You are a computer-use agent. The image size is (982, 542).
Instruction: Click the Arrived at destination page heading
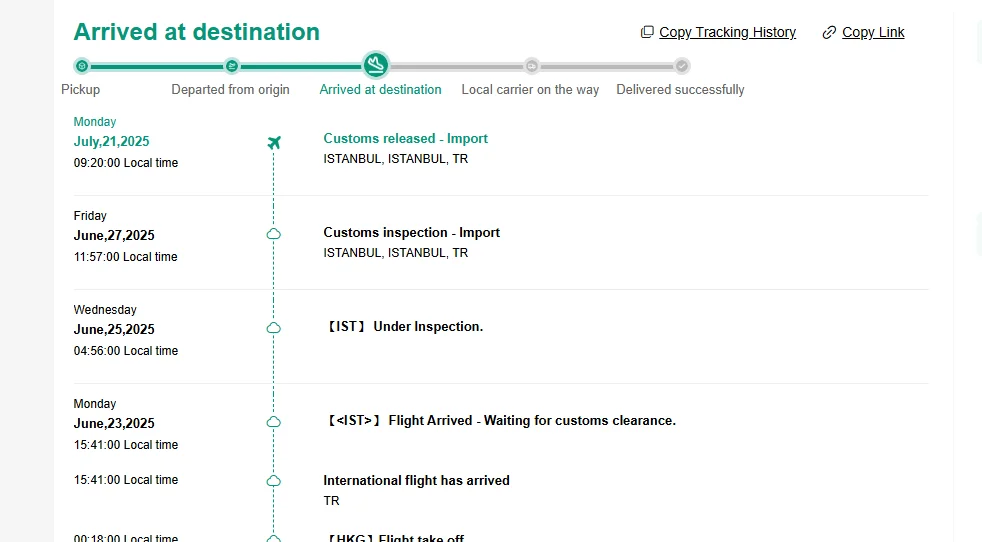[197, 32]
